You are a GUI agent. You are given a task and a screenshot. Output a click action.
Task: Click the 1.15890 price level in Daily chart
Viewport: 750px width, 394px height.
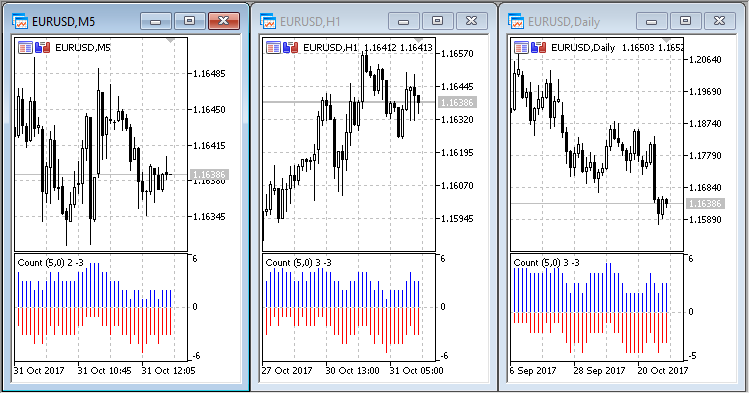point(705,219)
